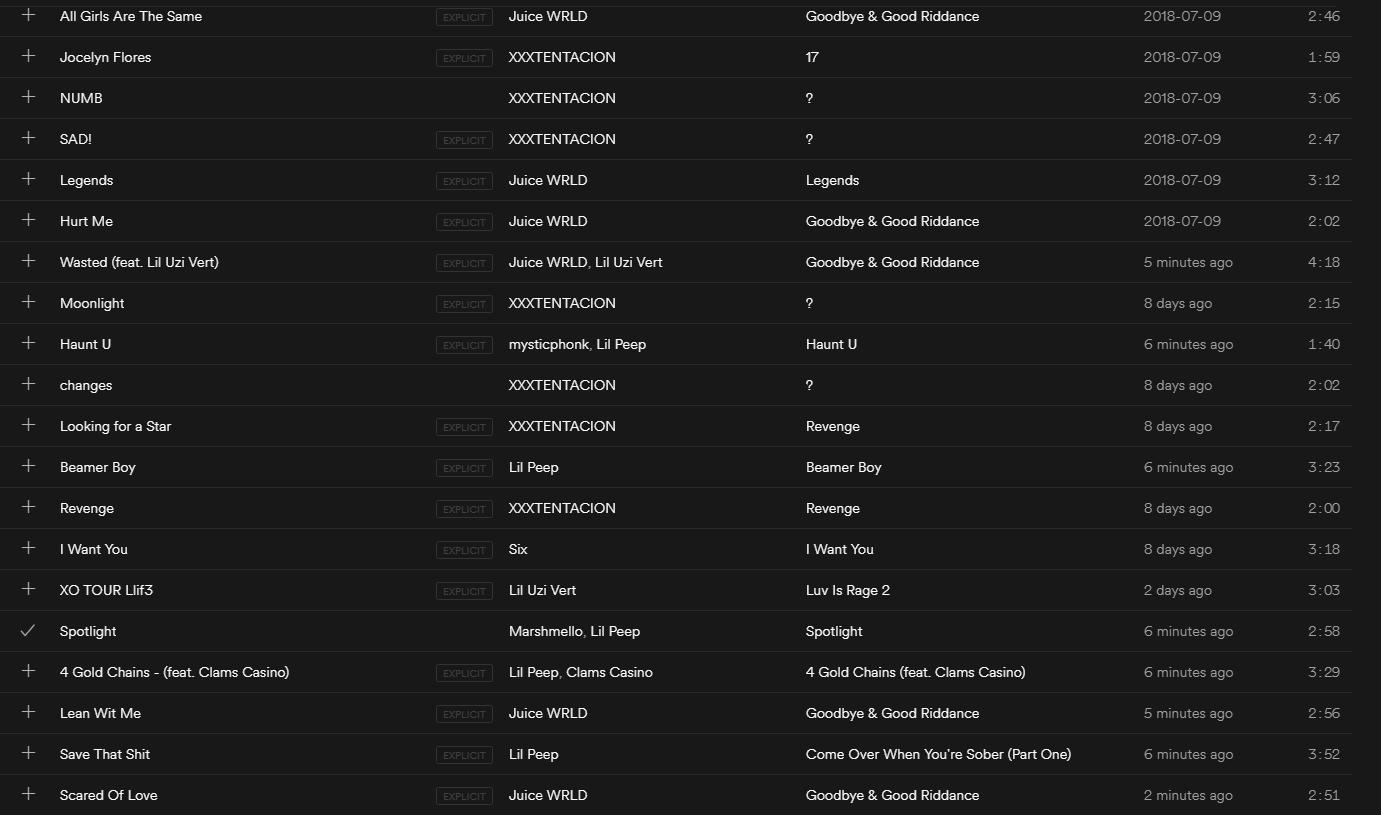The width and height of the screenshot is (1381, 815).
Task: Save Wasted (feat. Lil Uzi Vert) track
Action: click(28, 261)
